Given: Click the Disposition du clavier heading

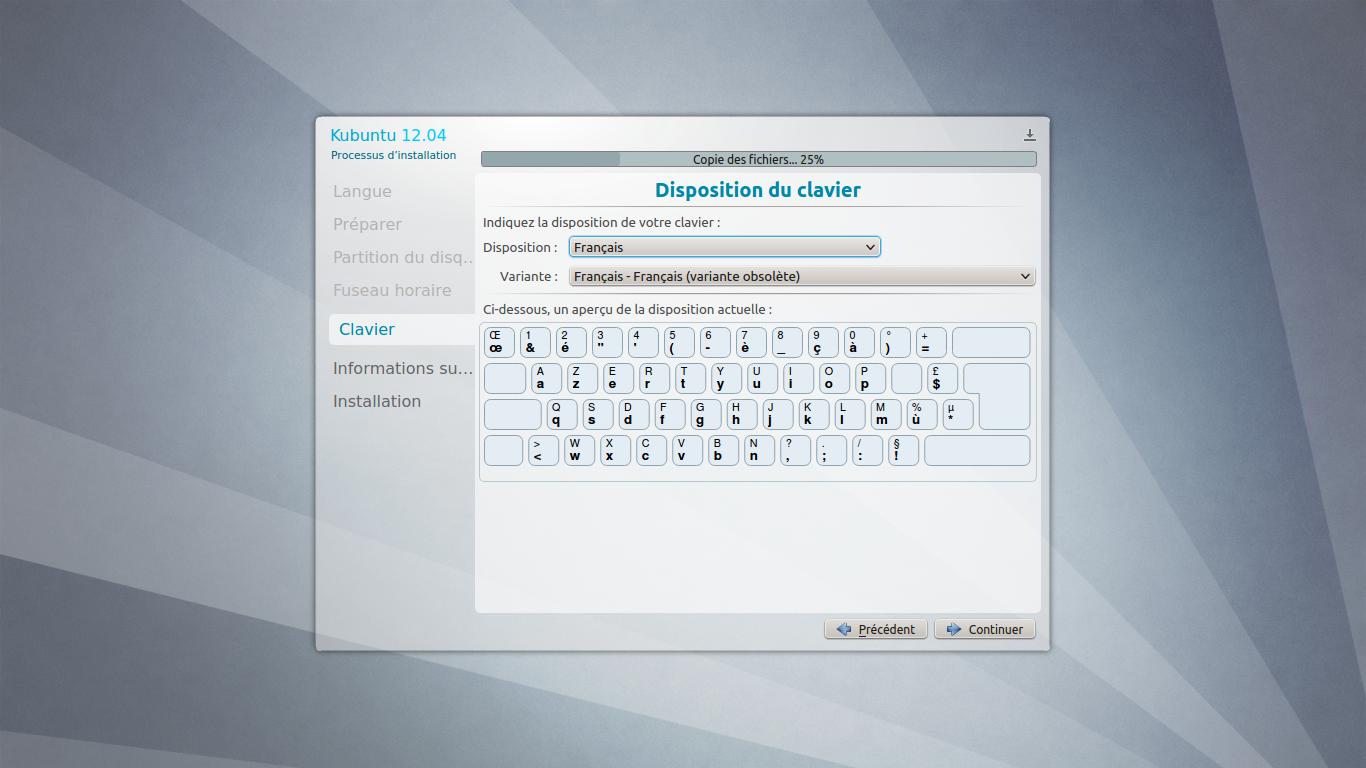Looking at the screenshot, I should (758, 190).
